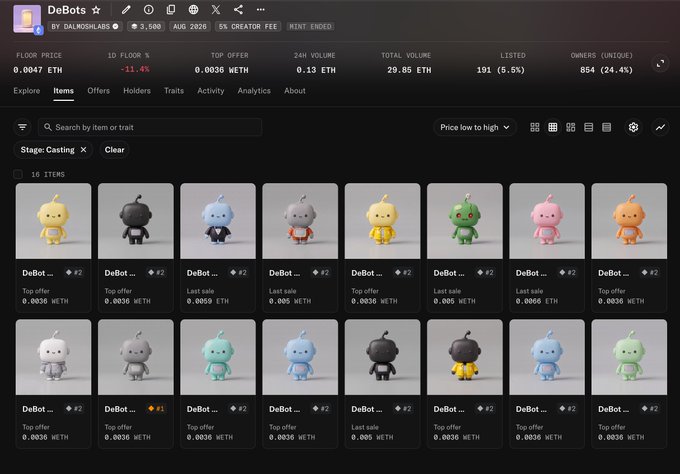
Task: Click the 24H volume 0.13 ETH
Action: click(x=316, y=70)
